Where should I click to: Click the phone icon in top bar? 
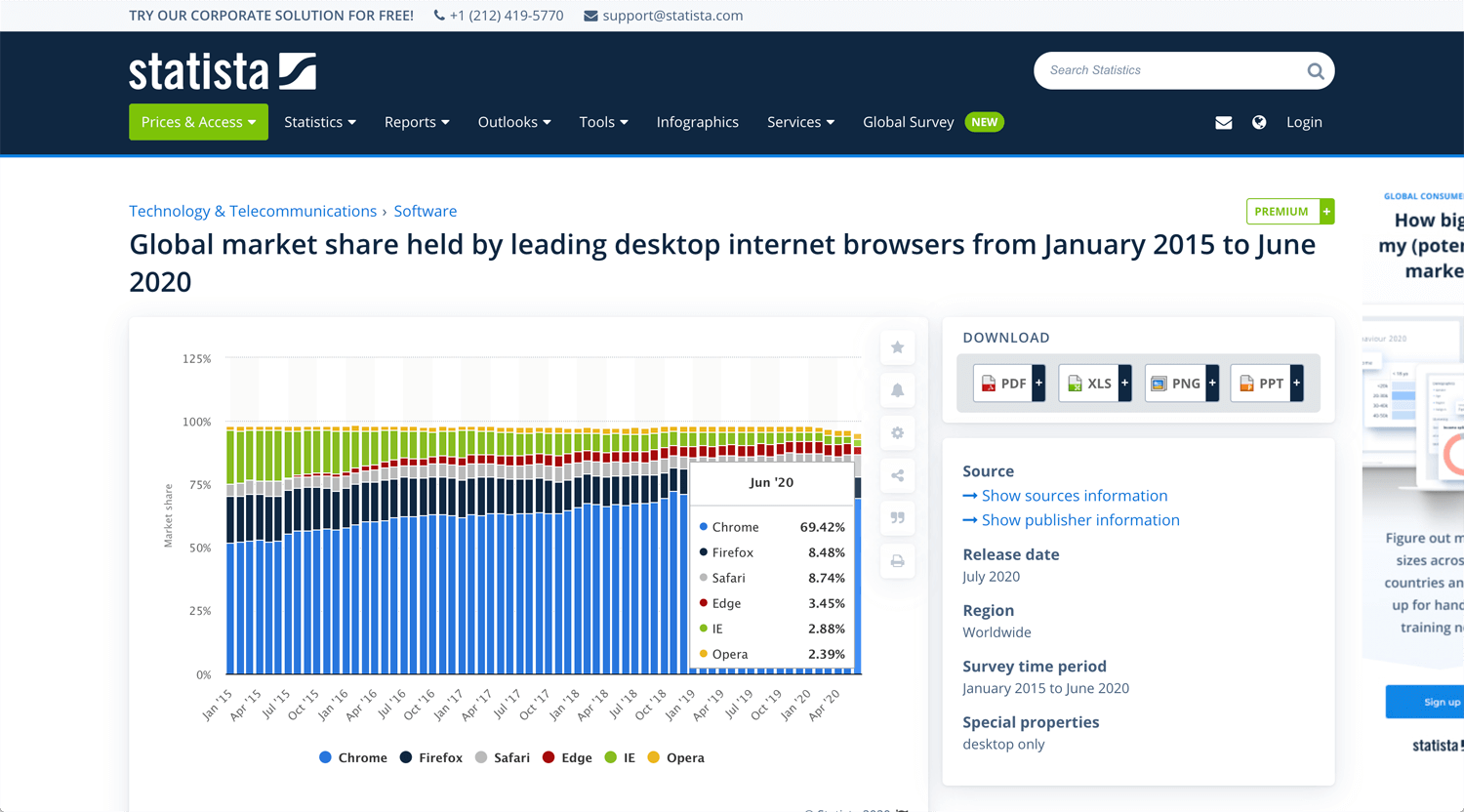tap(439, 16)
